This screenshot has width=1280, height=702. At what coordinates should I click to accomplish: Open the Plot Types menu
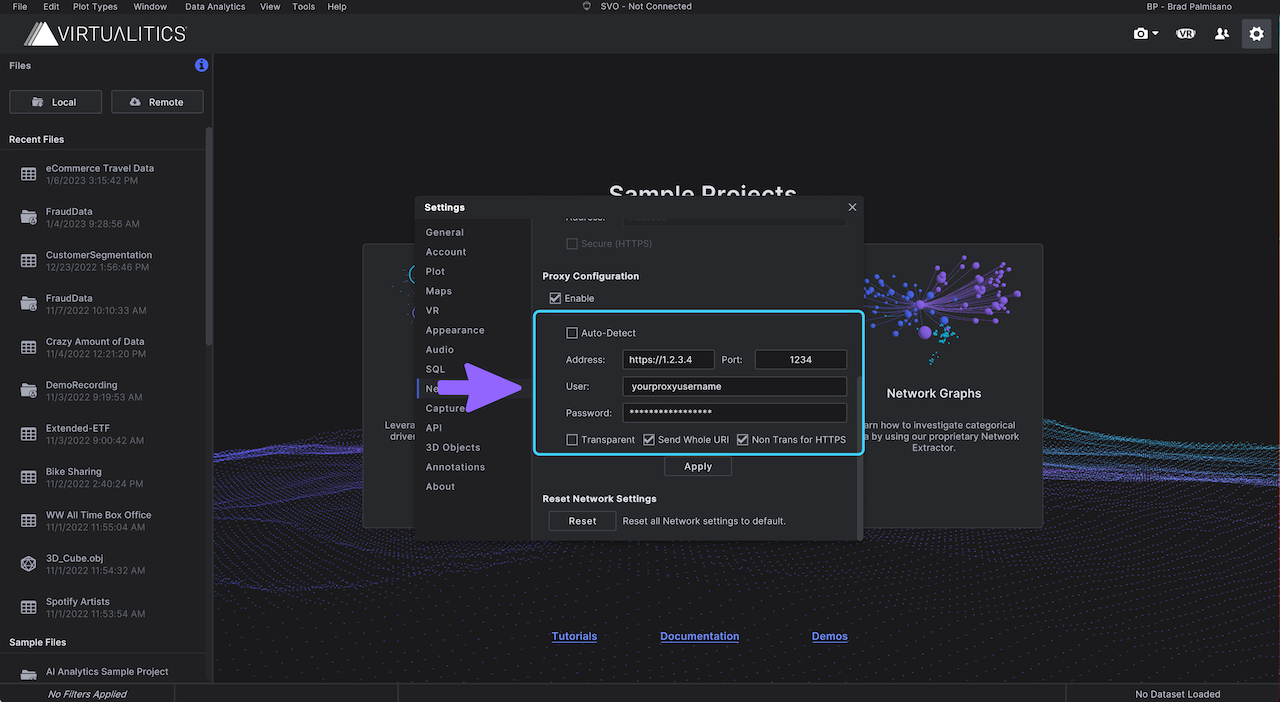(x=95, y=6)
